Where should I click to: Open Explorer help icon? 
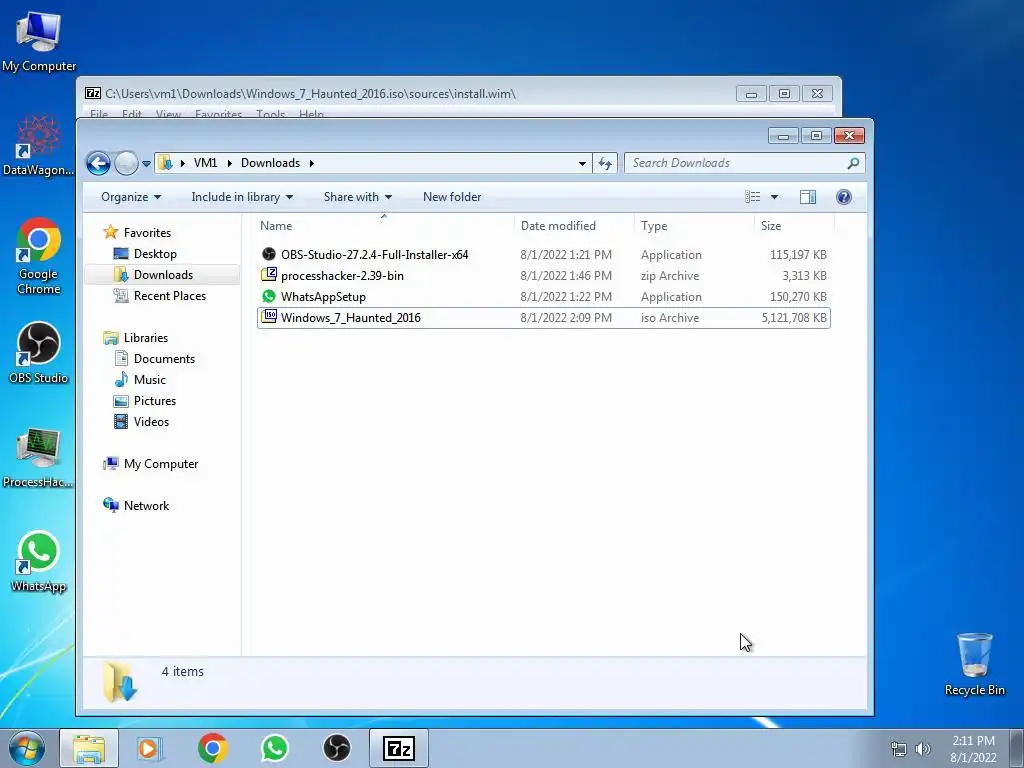tap(844, 197)
